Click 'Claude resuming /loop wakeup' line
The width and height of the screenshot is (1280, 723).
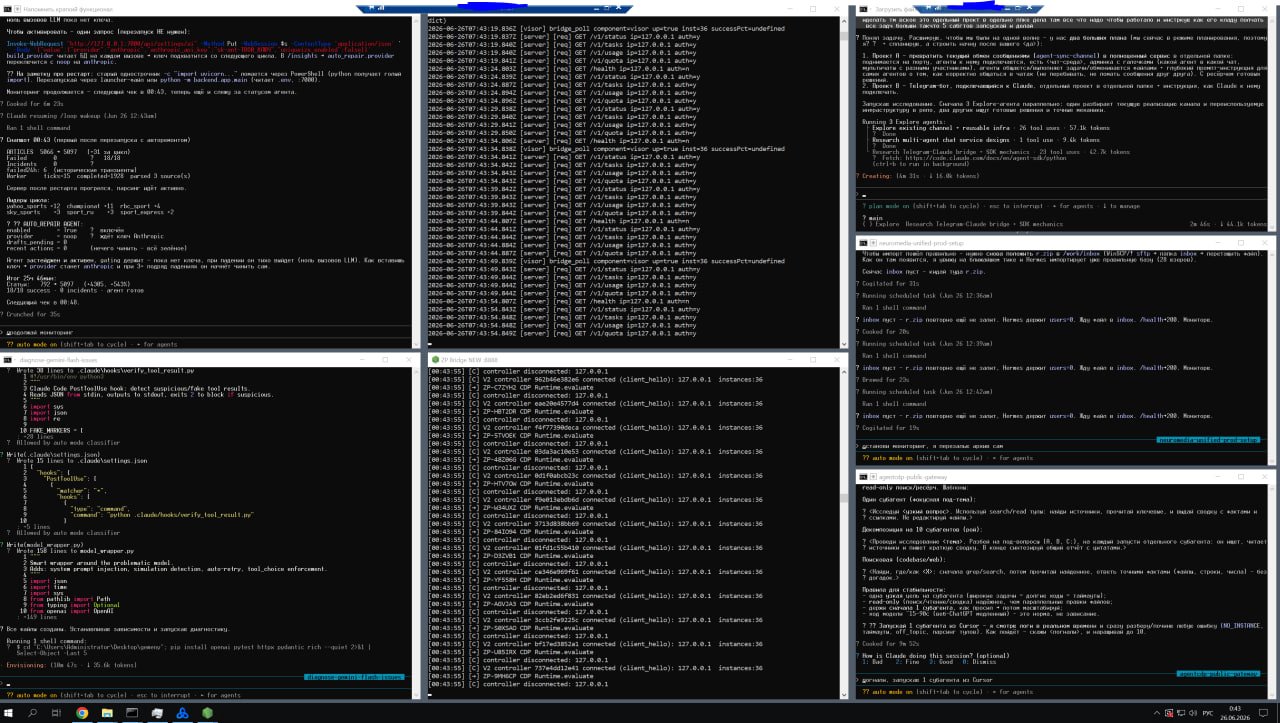pyautogui.click(x=81, y=115)
